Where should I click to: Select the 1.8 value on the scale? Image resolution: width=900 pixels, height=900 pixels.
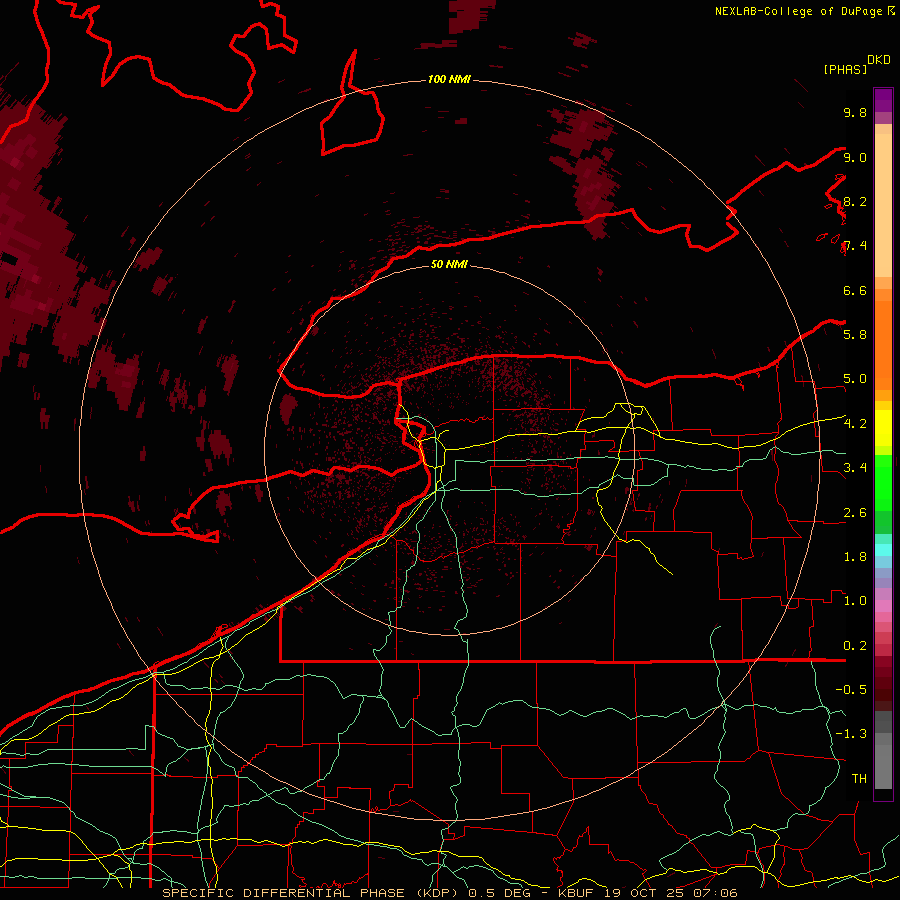[x=855, y=557]
